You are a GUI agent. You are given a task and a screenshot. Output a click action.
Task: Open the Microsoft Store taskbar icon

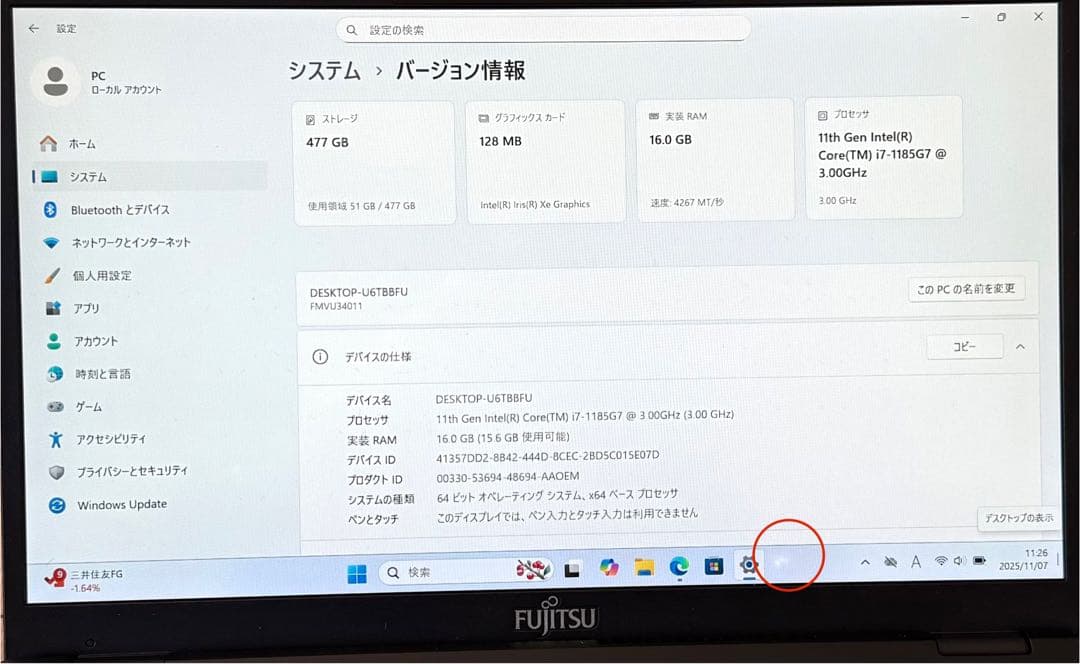point(713,566)
